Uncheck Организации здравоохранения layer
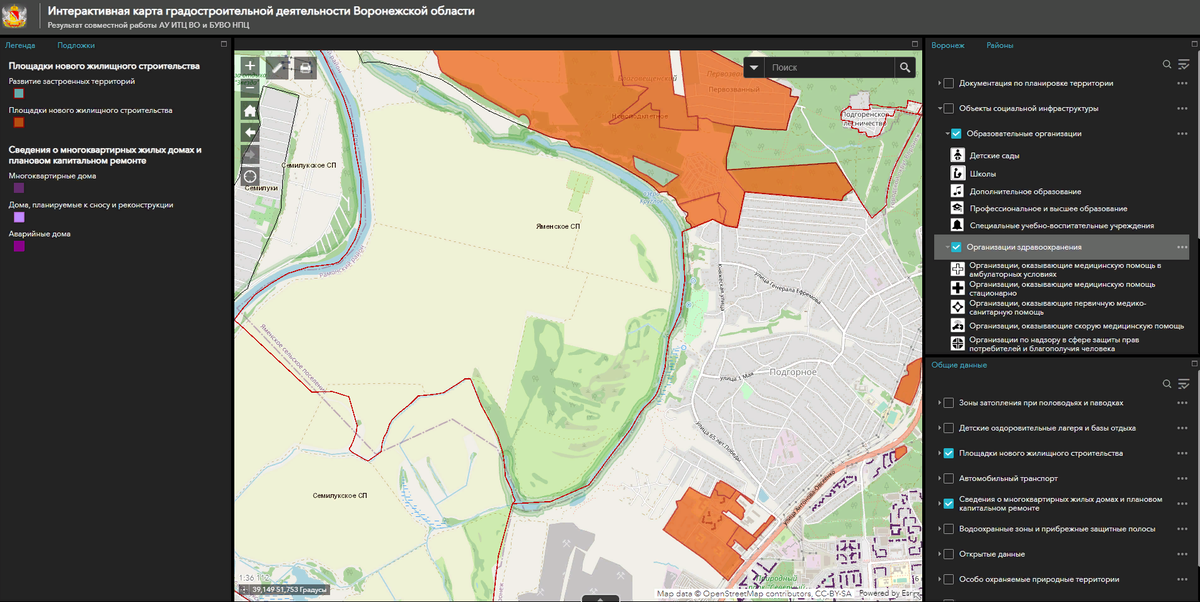Viewport: 1200px width, 602px height. coord(956,247)
